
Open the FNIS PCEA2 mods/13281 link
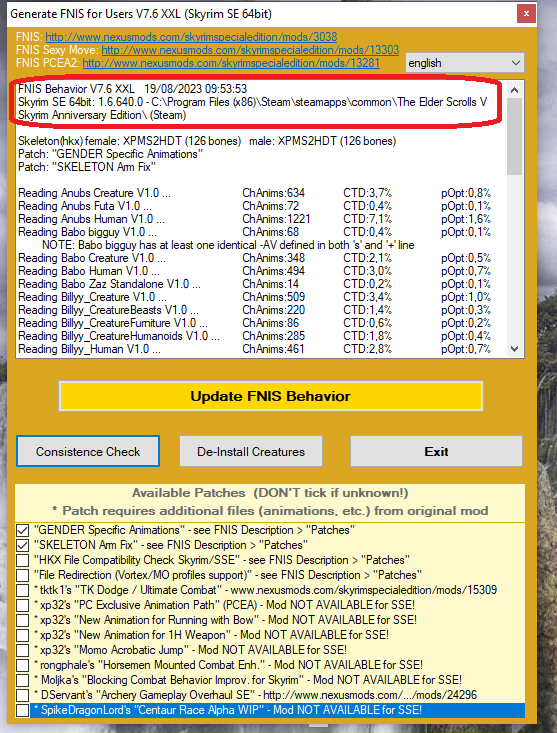tap(231, 63)
